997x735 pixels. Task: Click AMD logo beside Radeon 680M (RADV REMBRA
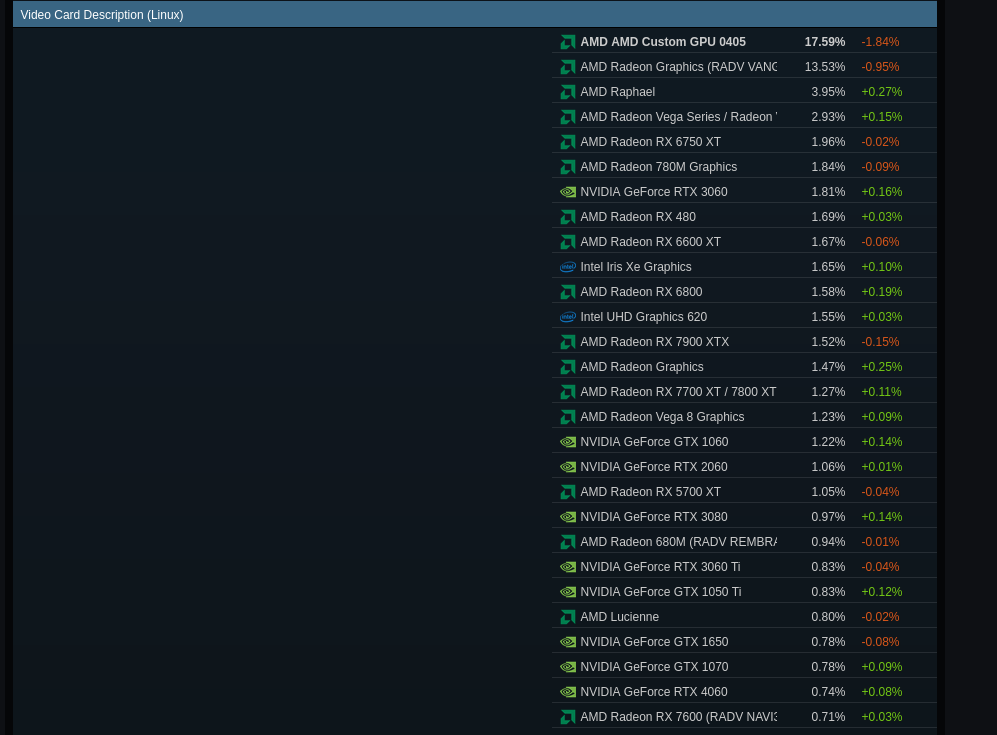568,542
